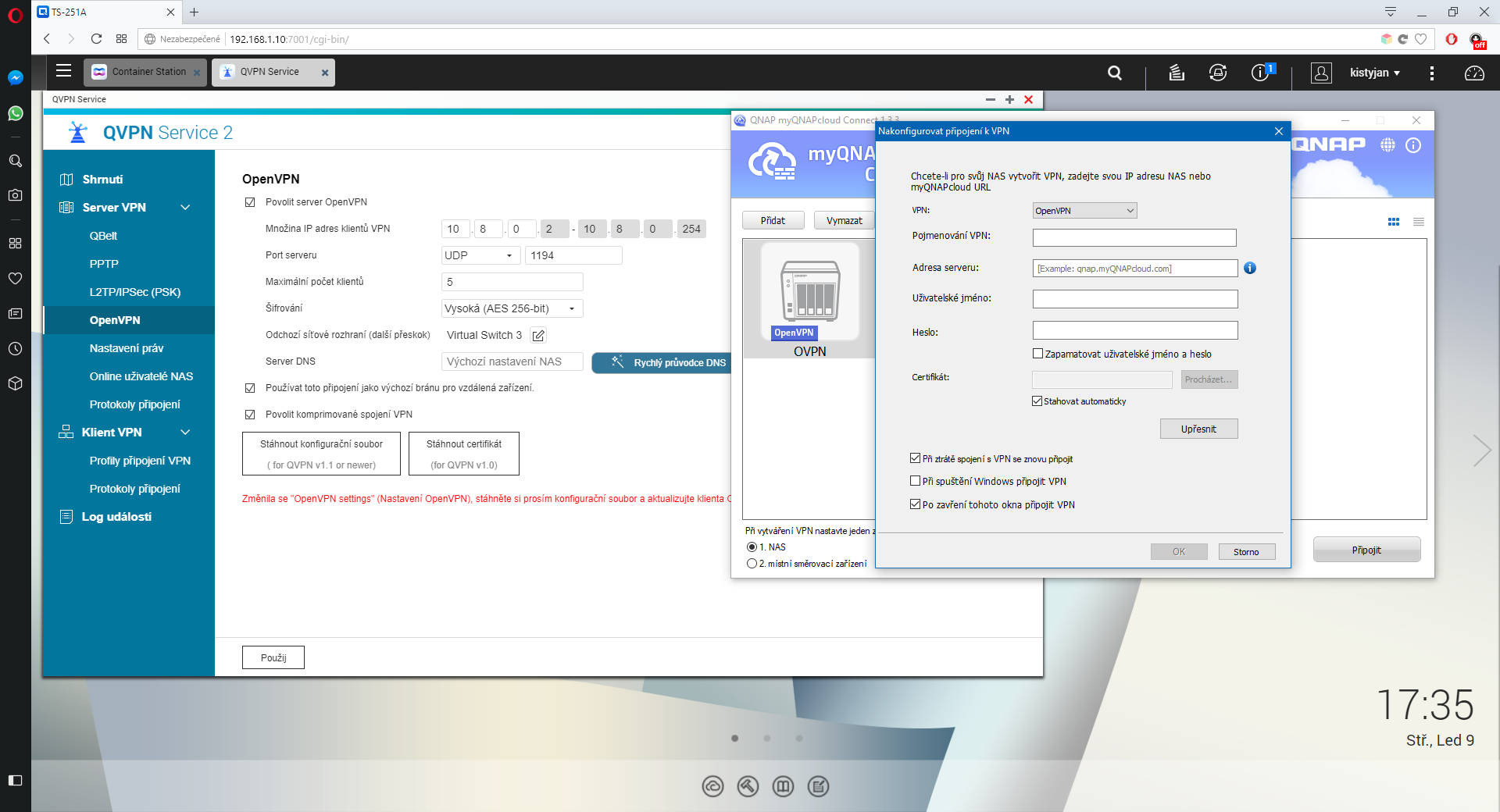The height and width of the screenshot is (812, 1500).
Task: Open the kistyjan user dropdown
Action: (1374, 73)
